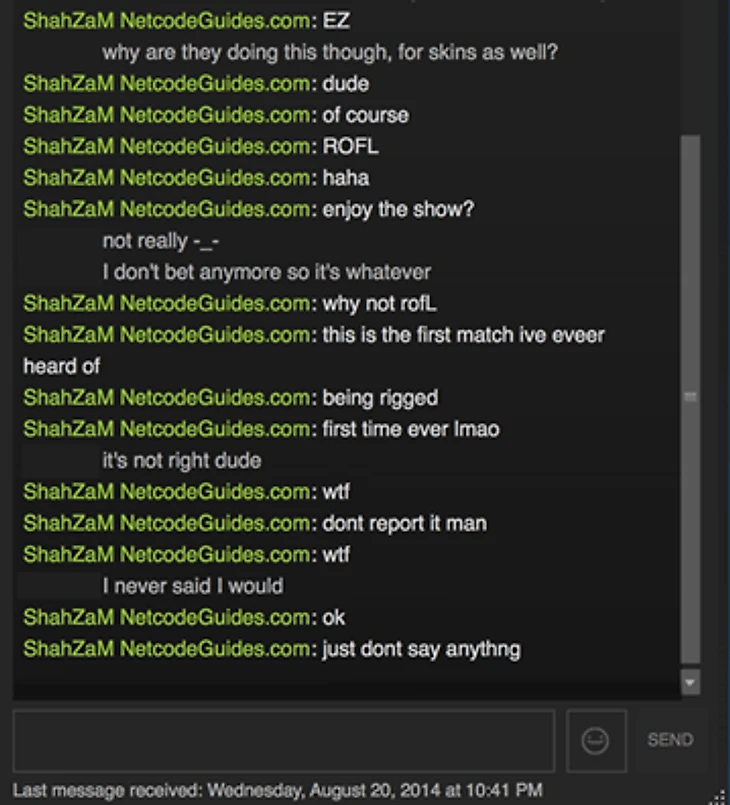This screenshot has width=730, height=805.
Task: Click the "just dont say anythng" message
Action: pyautogui.click(x=421, y=649)
